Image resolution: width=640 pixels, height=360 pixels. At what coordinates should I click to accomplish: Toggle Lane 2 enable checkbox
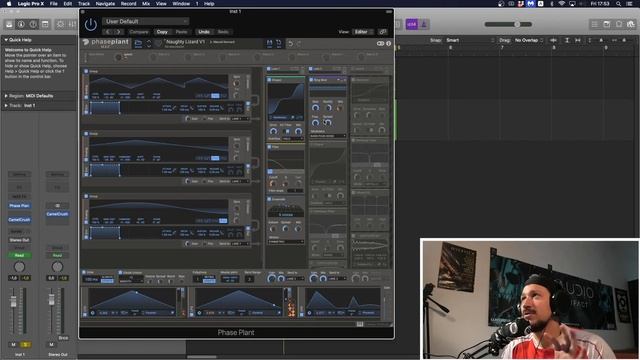click(x=311, y=69)
